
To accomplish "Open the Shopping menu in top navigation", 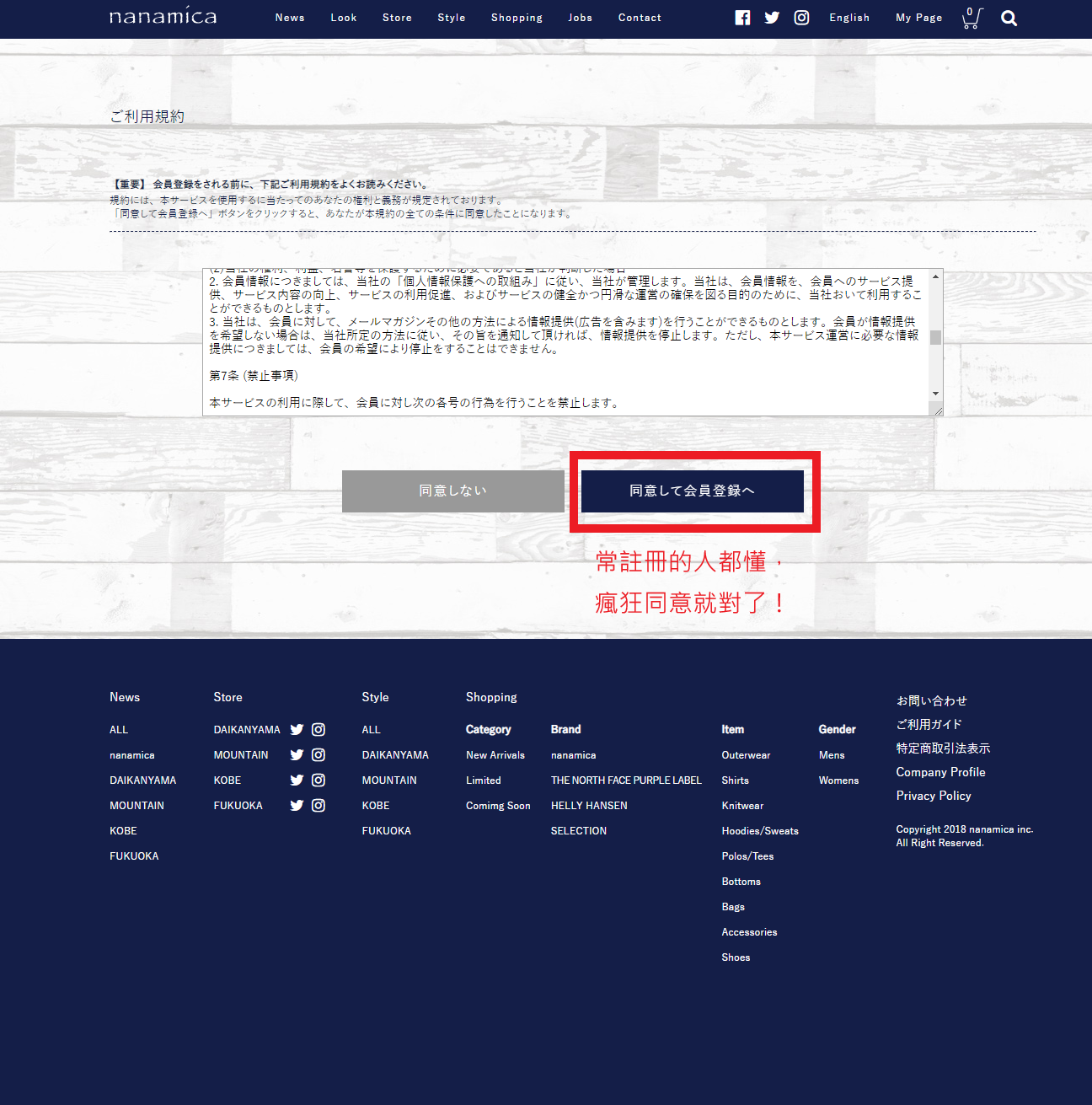I will point(517,18).
